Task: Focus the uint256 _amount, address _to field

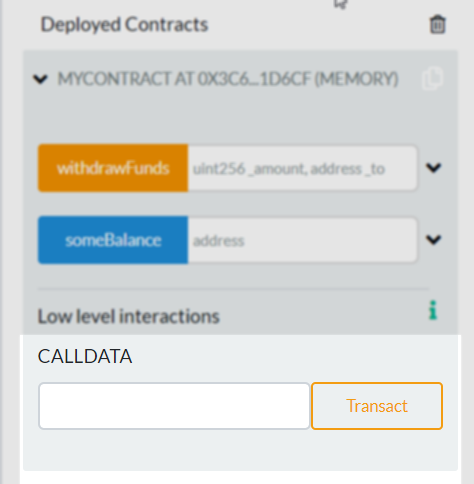Action: (302, 168)
